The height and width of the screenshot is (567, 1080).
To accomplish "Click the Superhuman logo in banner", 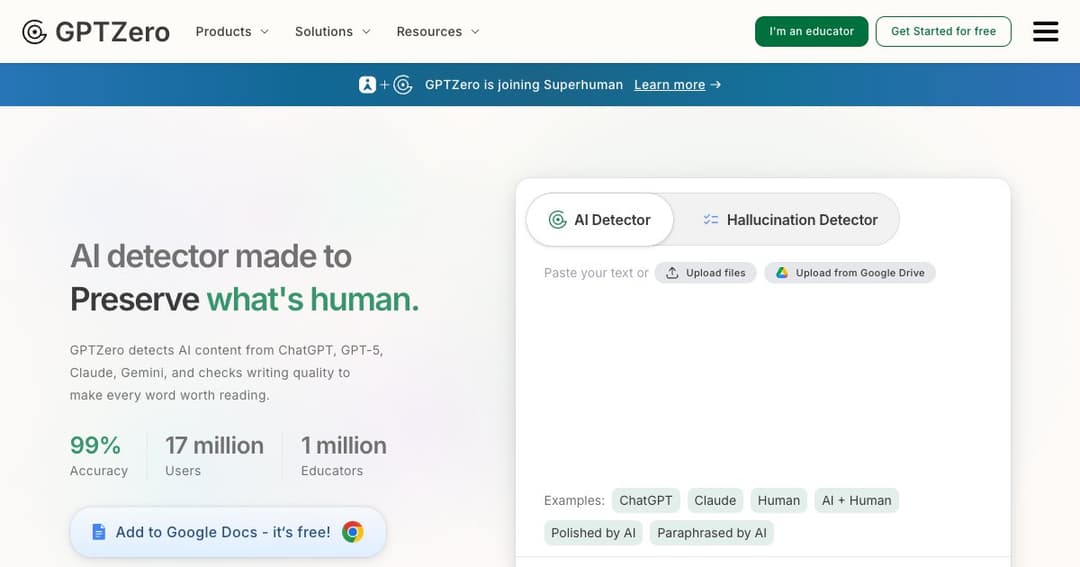I will (367, 85).
